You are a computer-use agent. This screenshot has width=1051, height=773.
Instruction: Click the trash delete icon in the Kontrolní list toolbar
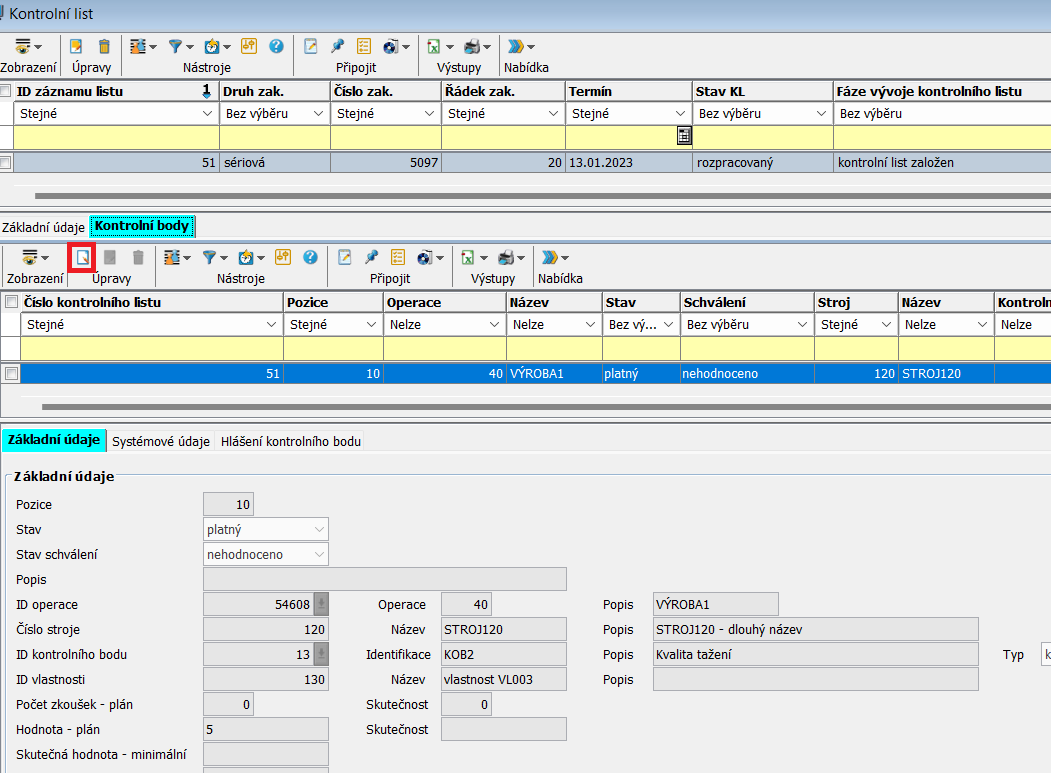[104, 46]
